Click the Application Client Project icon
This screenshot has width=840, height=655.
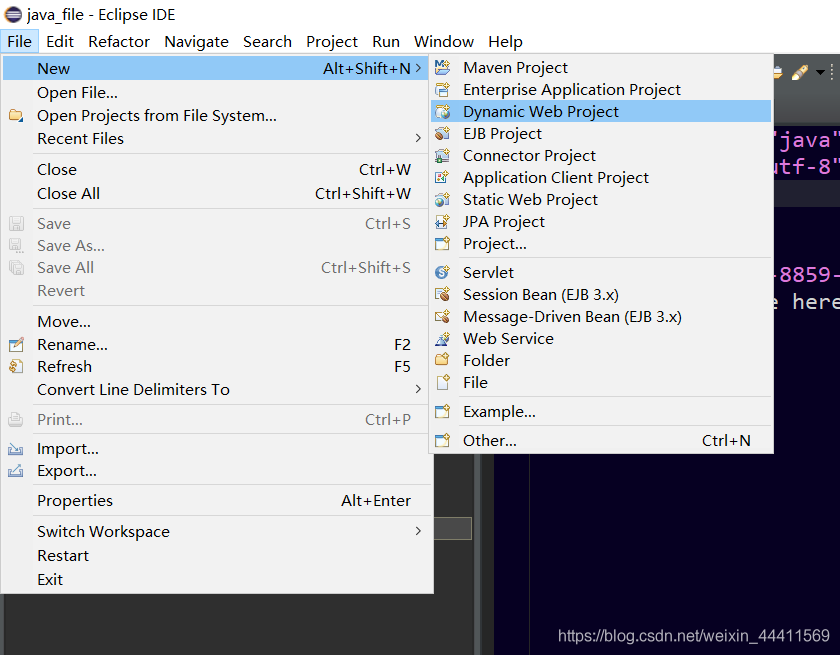point(442,177)
